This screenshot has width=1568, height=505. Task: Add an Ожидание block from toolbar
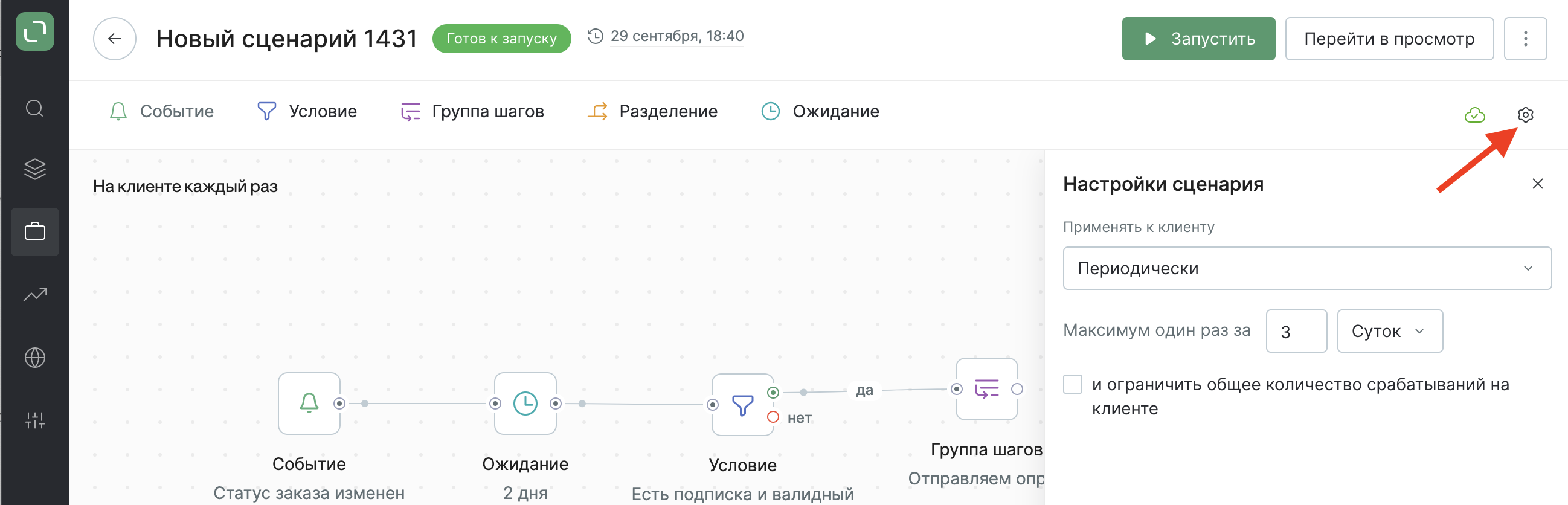click(x=820, y=111)
